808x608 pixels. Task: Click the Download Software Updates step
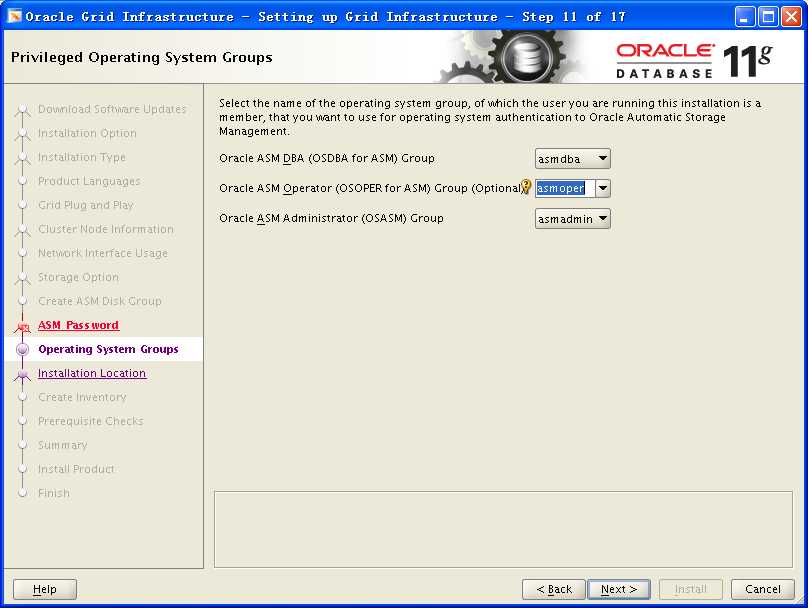point(112,109)
